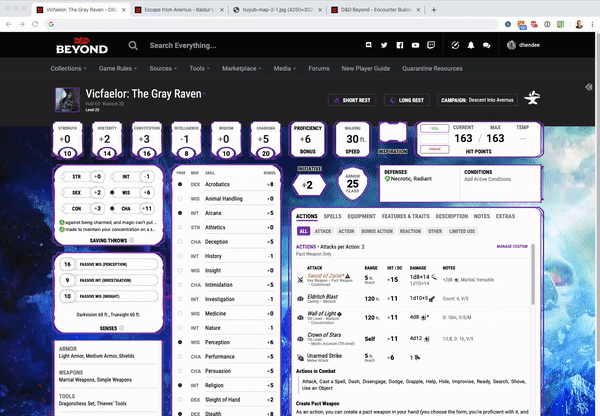Open the Twitter icon link

pyautogui.click(x=384, y=45)
